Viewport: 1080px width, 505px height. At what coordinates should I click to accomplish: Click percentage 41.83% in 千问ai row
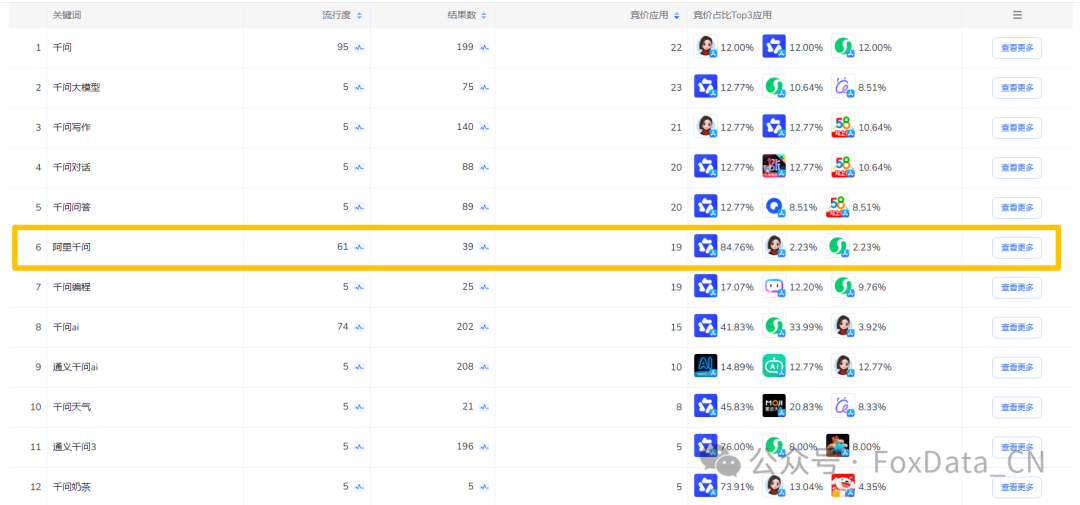pyautogui.click(x=737, y=327)
